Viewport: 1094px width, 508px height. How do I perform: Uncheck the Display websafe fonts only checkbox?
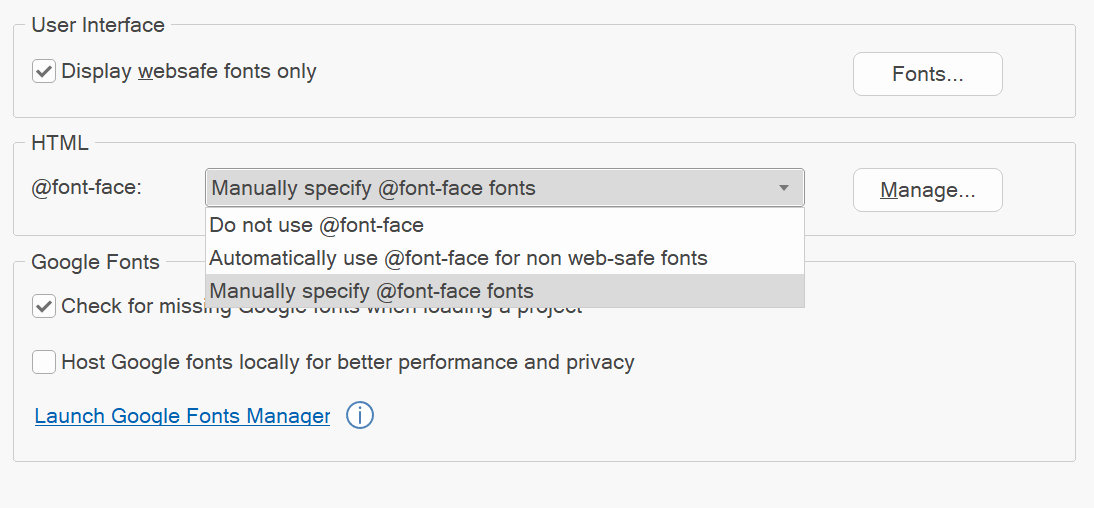pos(44,72)
